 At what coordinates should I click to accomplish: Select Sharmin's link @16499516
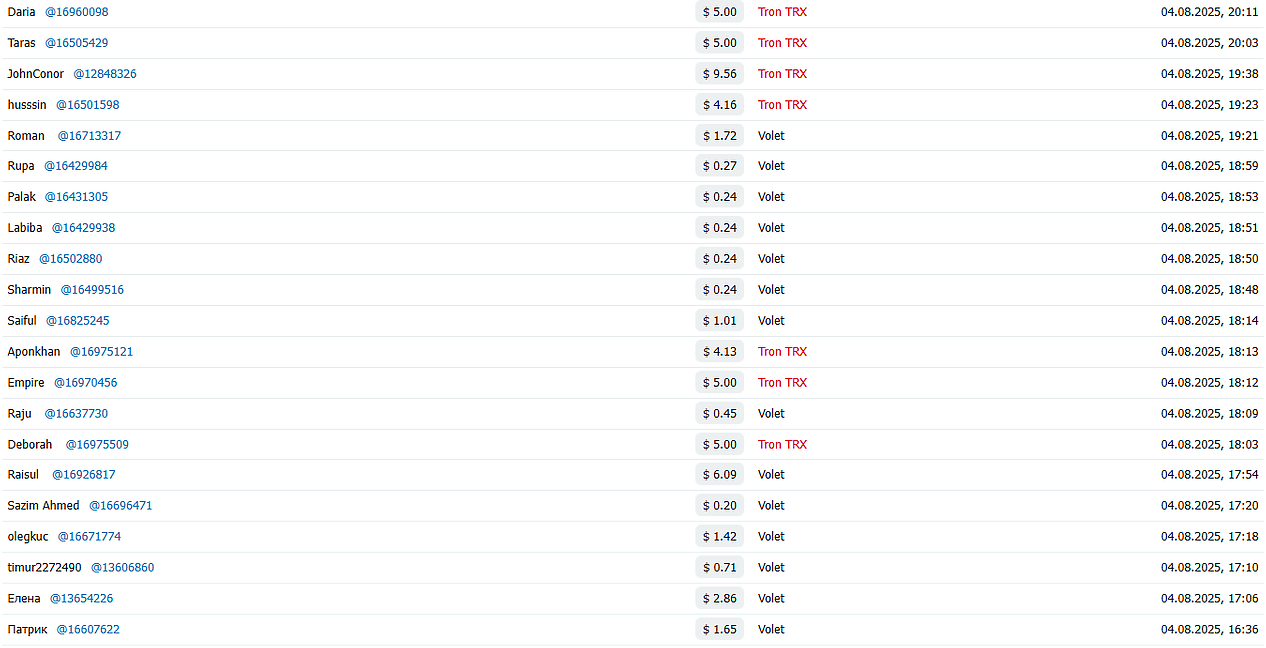(92, 290)
